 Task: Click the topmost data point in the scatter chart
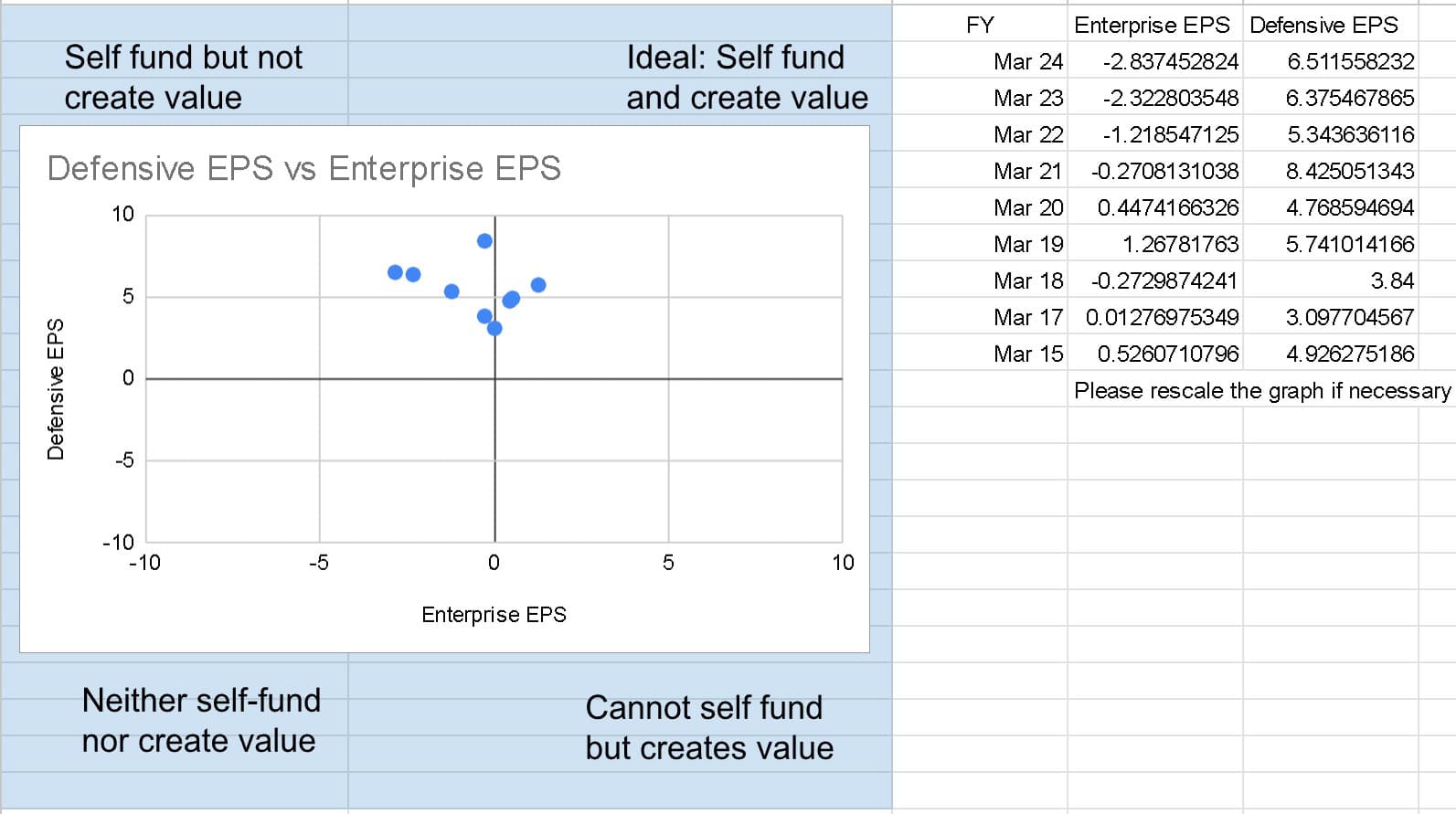pyautogui.click(x=484, y=241)
